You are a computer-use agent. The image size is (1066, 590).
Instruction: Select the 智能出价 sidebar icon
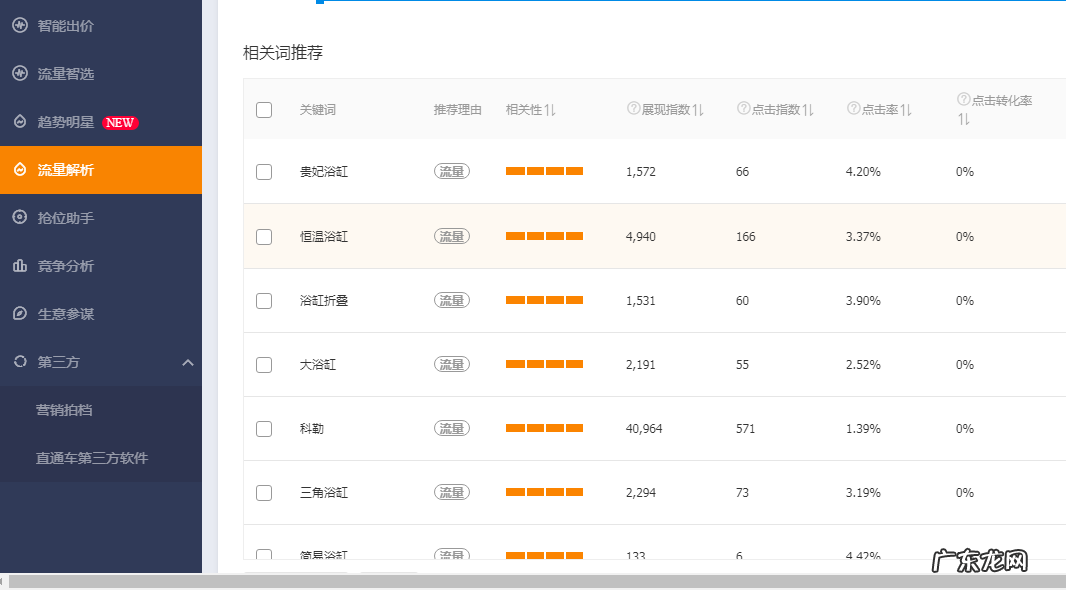(x=18, y=25)
